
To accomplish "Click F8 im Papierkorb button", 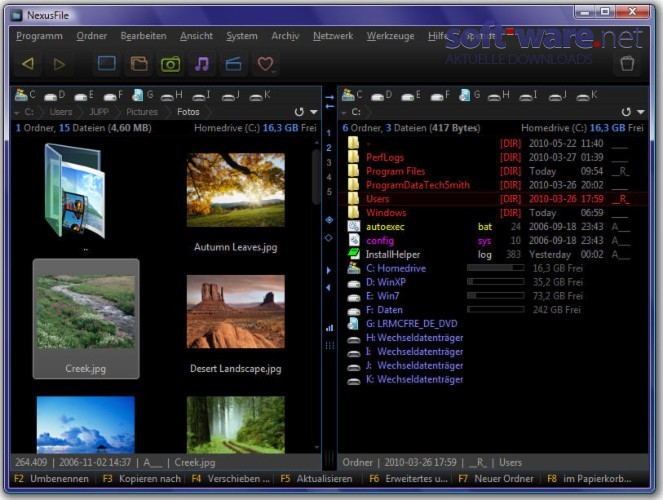I will click(x=589, y=479).
